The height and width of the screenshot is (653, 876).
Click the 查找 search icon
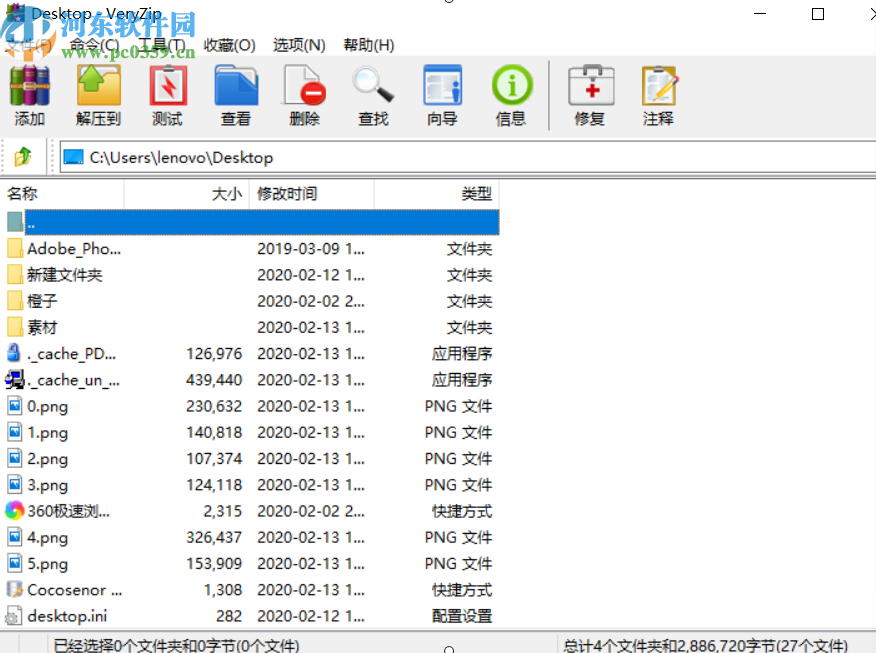(373, 90)
